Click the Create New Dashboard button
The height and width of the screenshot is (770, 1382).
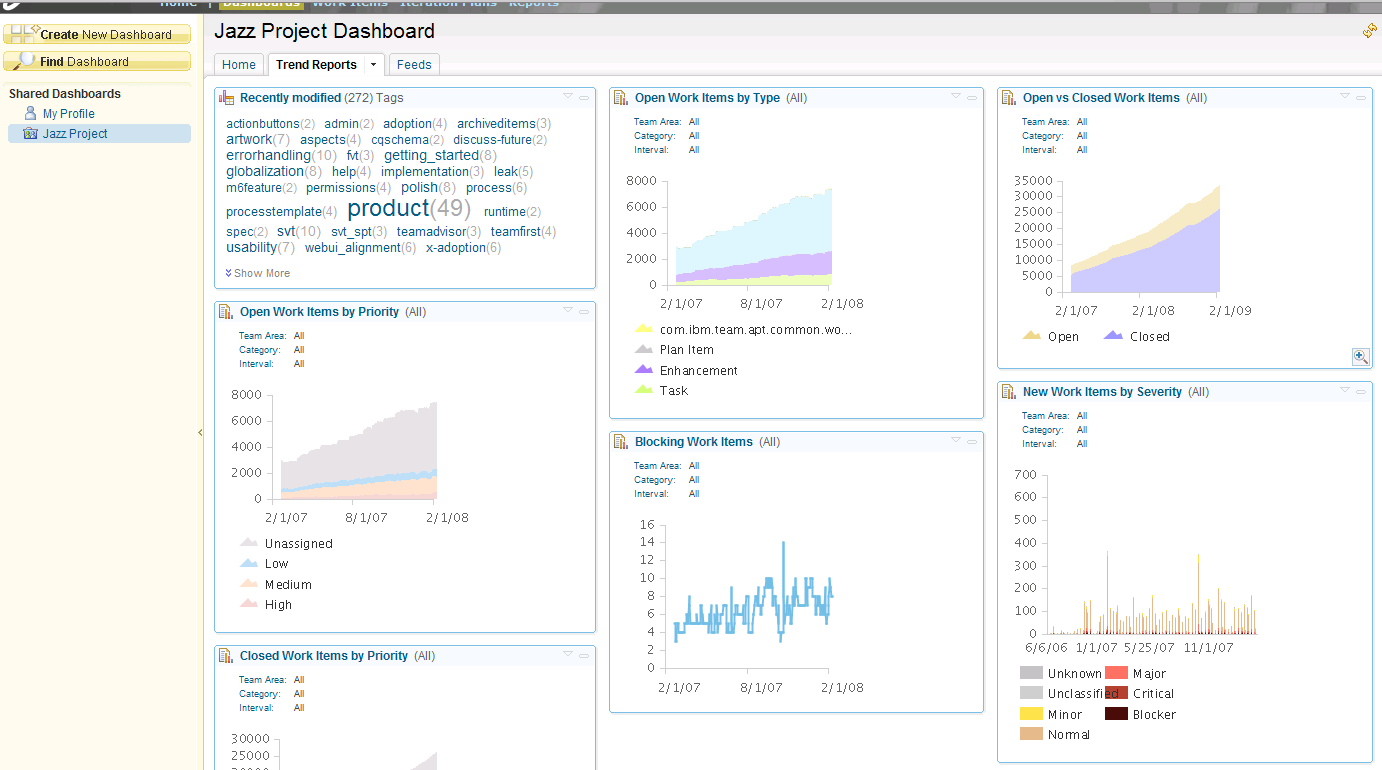point(97,34)
